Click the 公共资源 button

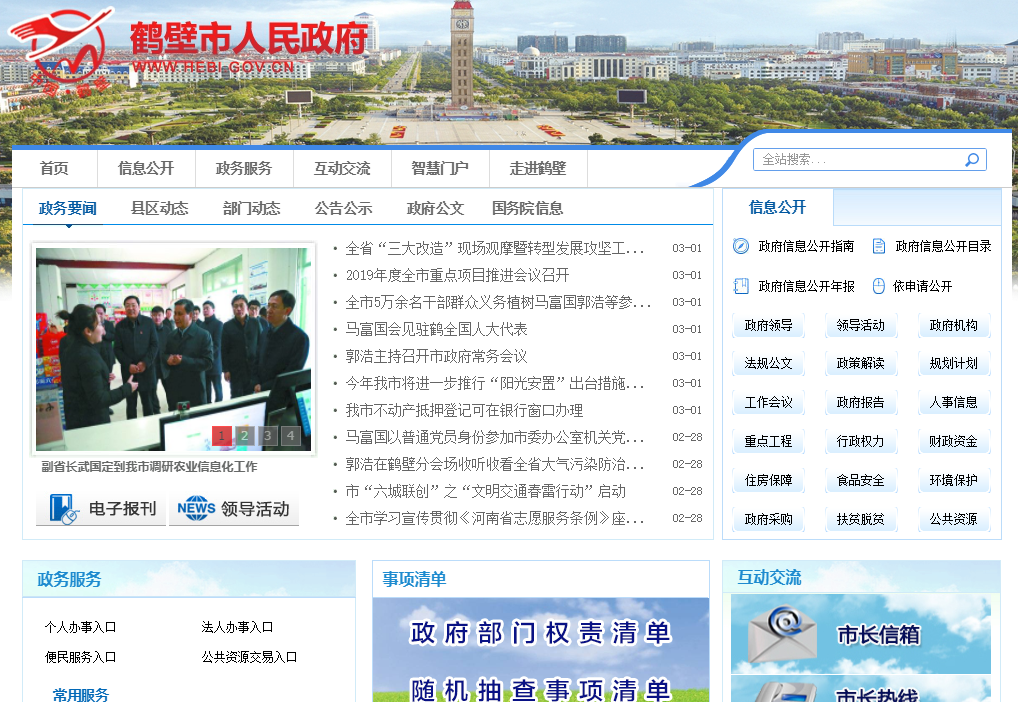pos(954,520)
